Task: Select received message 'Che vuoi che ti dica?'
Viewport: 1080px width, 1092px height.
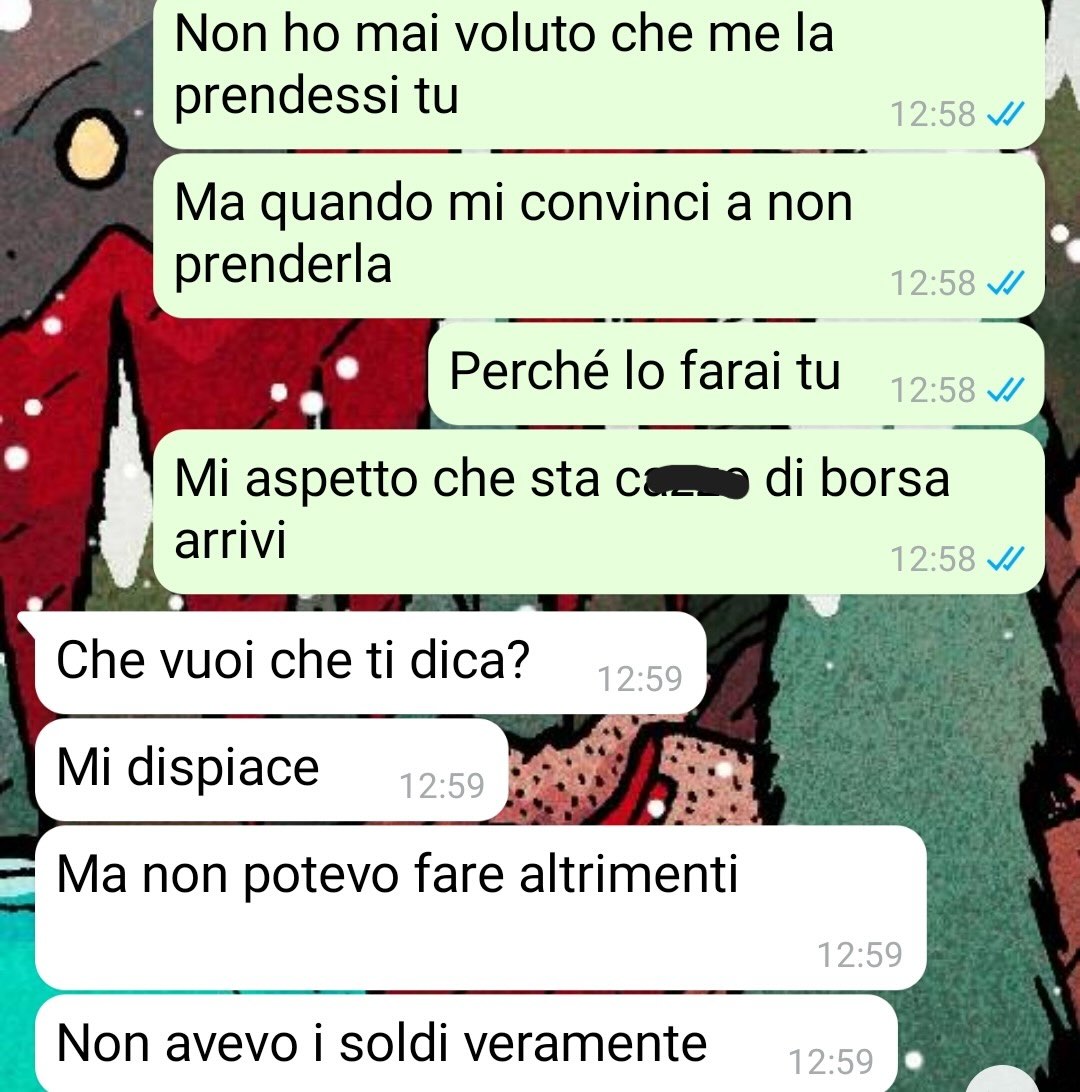Action: [370, 662]
